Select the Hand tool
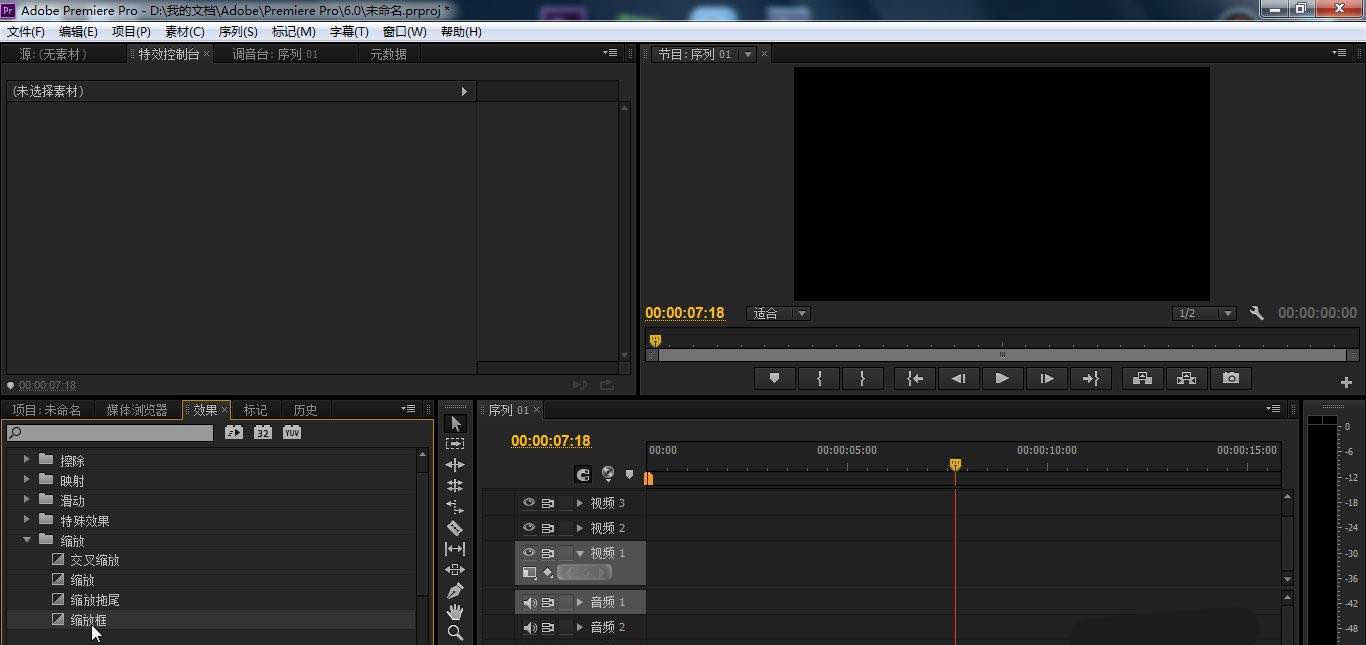 click(x=455, y=611)
